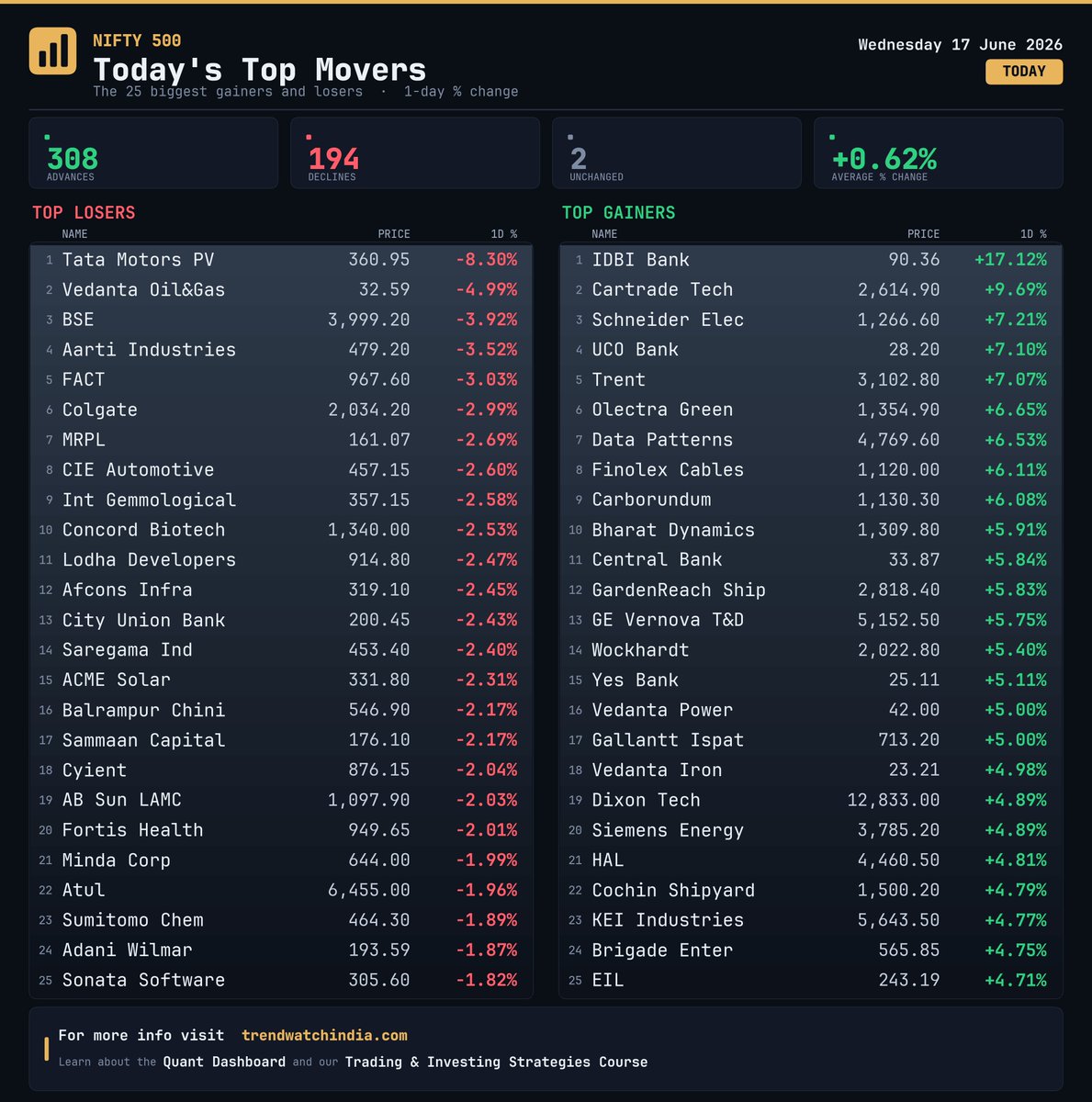This screenshot has height=1102, width=1092.
Task: Click the NIFTY 500 label
Action: point(137,40)
